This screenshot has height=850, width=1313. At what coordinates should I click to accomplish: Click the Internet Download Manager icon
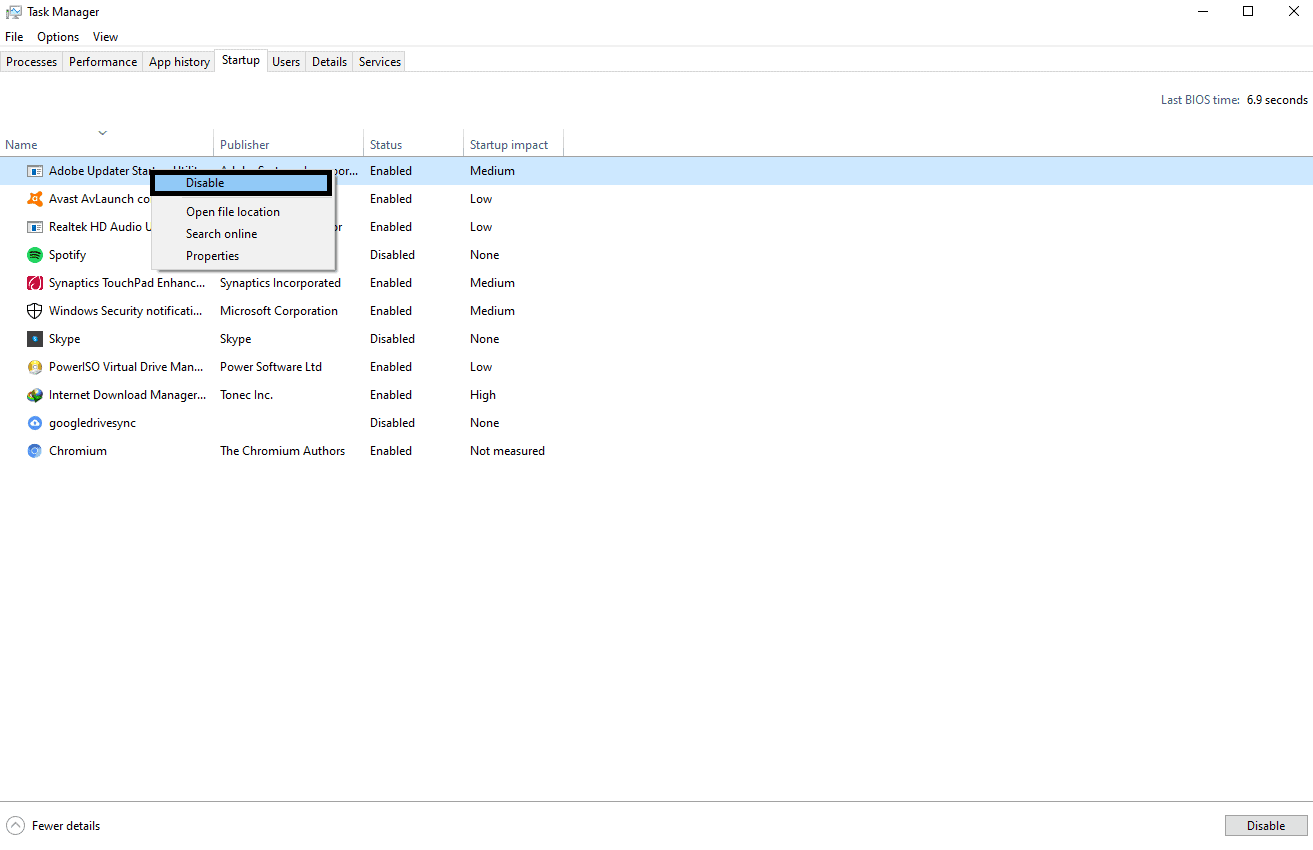click(35, 394)
